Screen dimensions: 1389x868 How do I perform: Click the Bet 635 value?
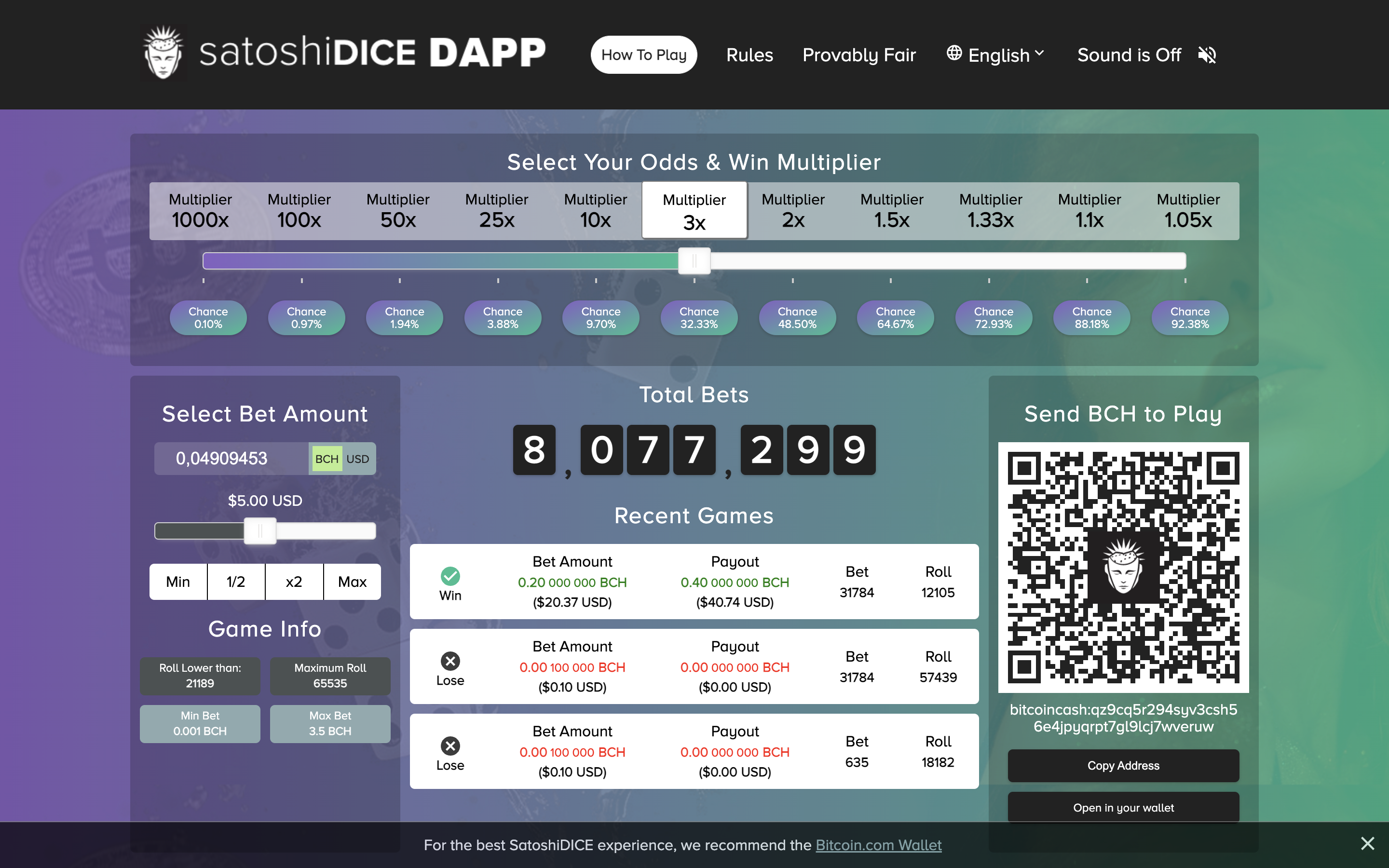857,762
